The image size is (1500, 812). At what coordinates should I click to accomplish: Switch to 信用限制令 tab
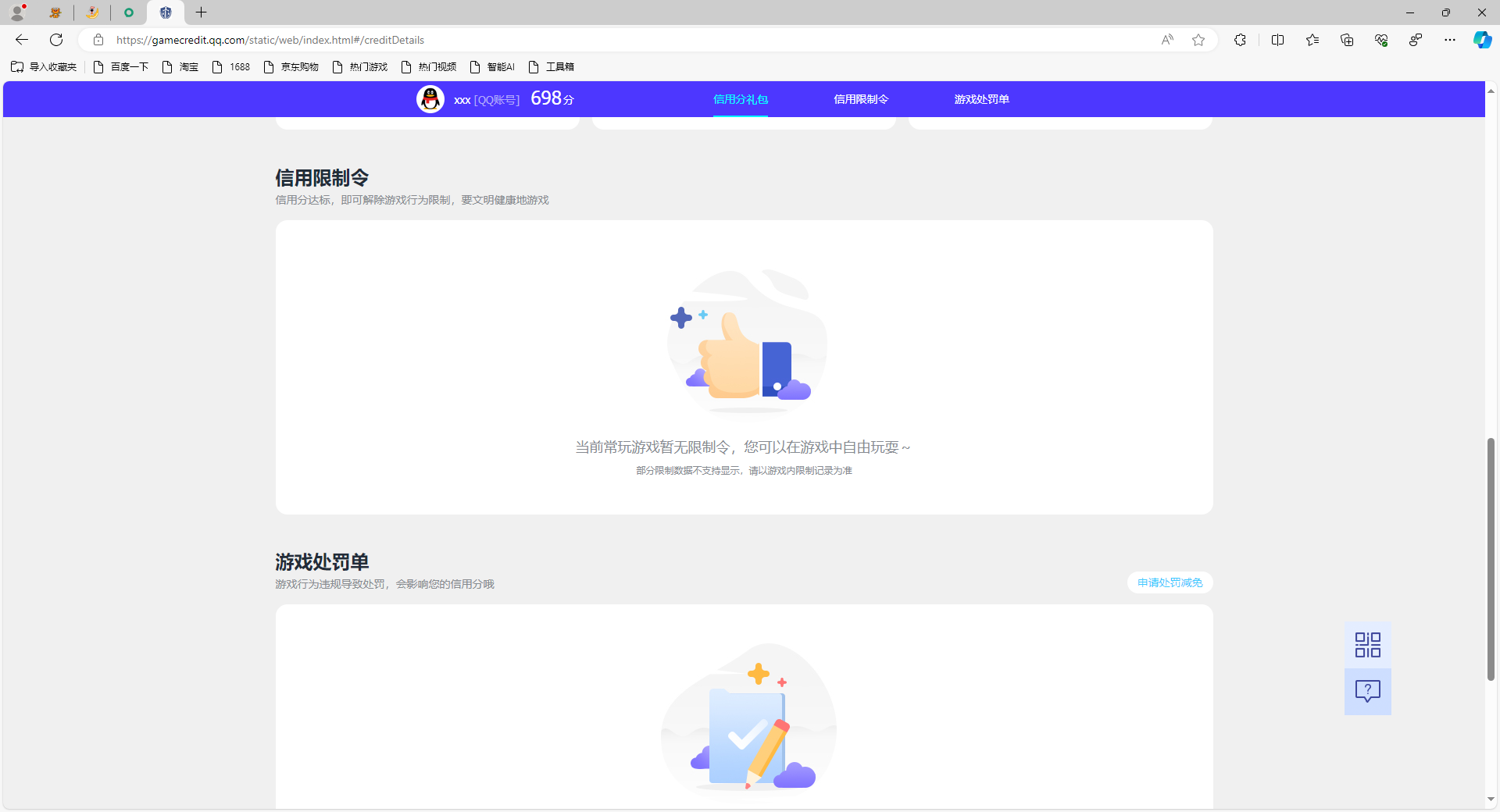(x=861, y=99)
